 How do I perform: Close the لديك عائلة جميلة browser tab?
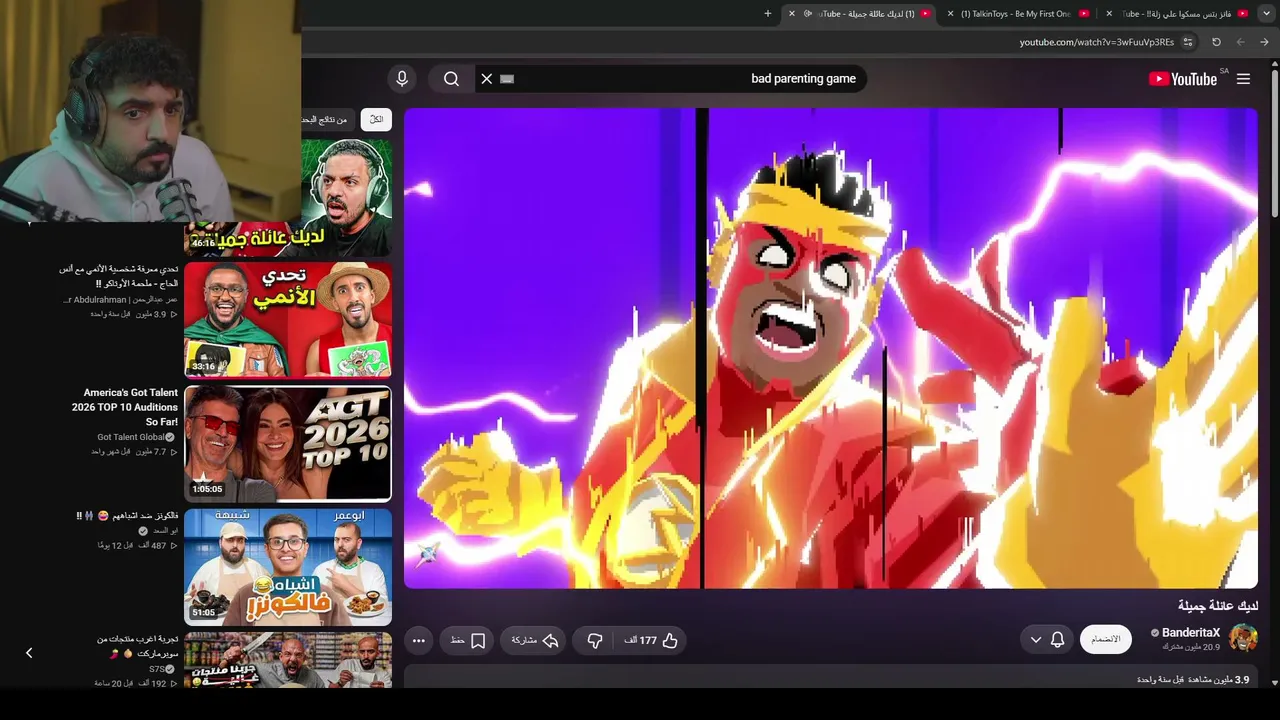(792, 14)
